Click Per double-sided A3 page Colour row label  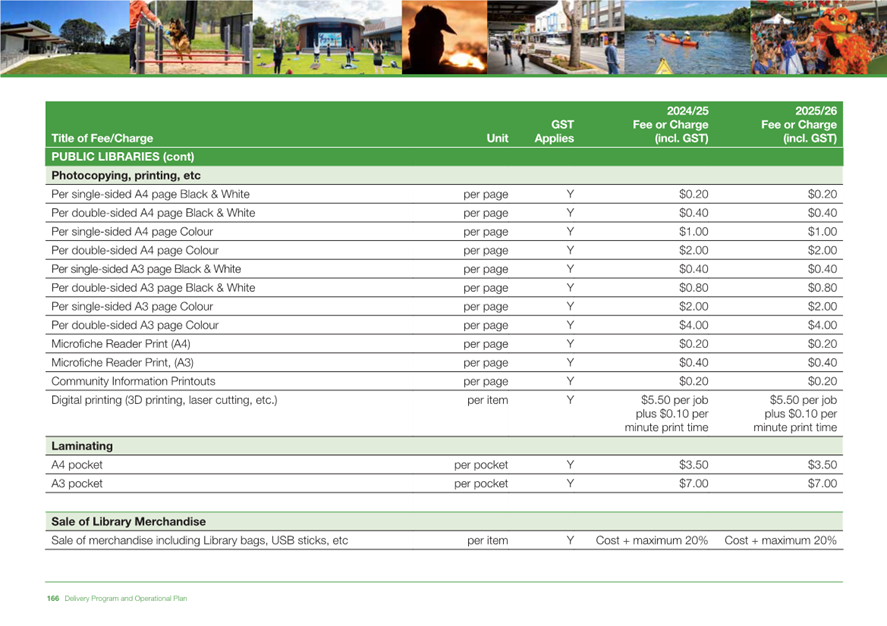tap(134, 325)
